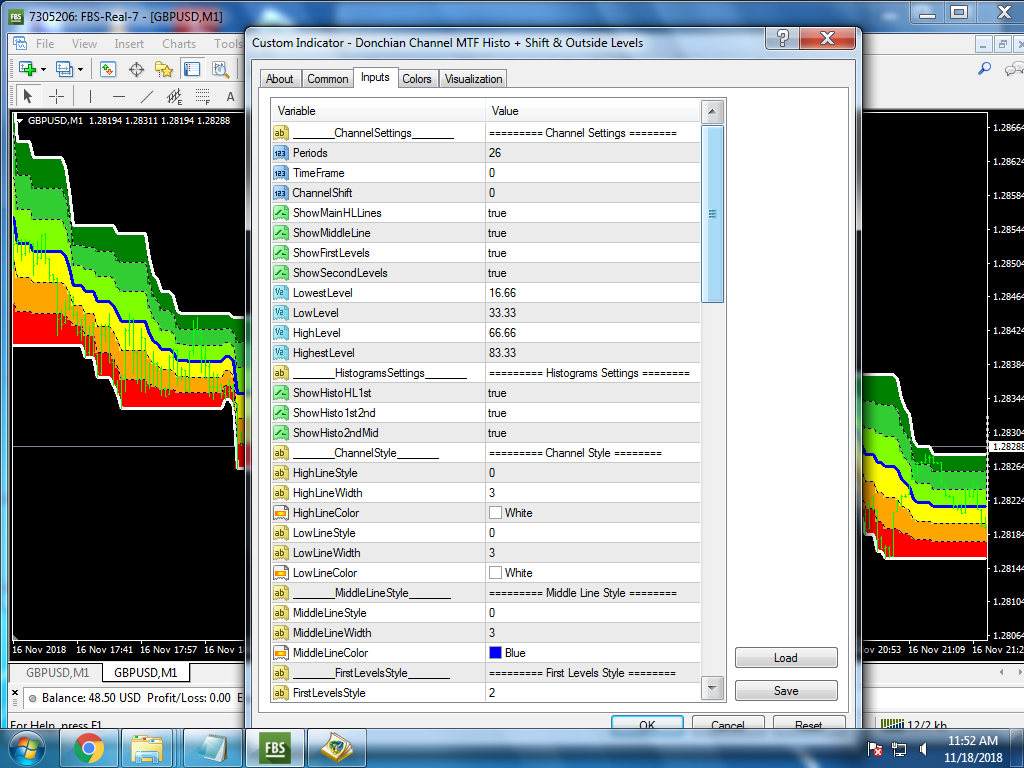The image size is (1024, 768).
Task: Click the Load button
Action: (x=786, y=658)
